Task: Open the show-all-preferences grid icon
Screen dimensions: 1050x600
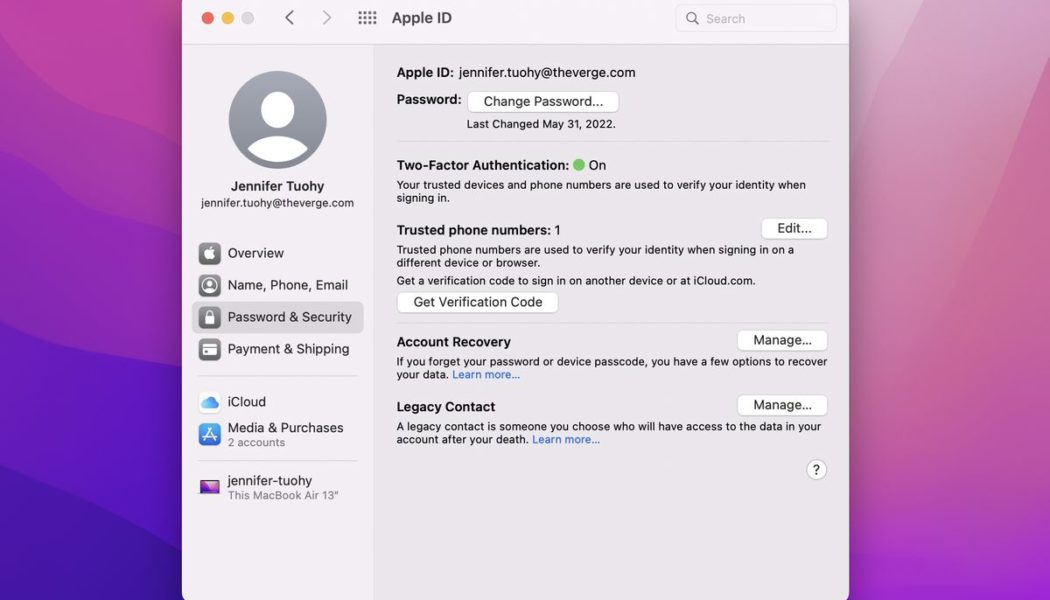Action: [367, 17]
